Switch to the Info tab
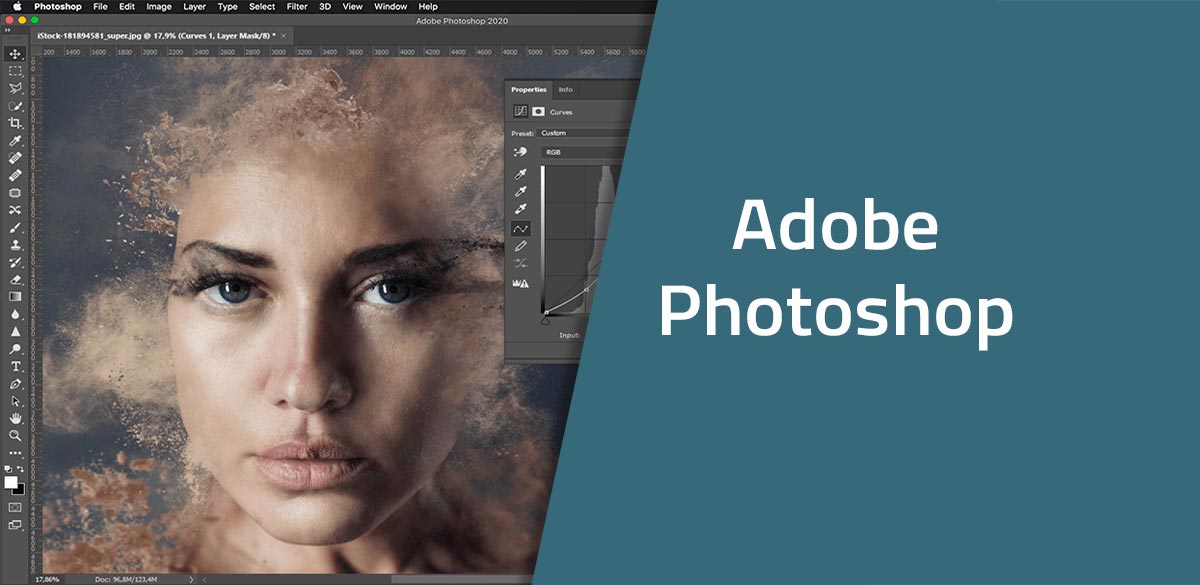1200x585 pixels. point(566,89)
